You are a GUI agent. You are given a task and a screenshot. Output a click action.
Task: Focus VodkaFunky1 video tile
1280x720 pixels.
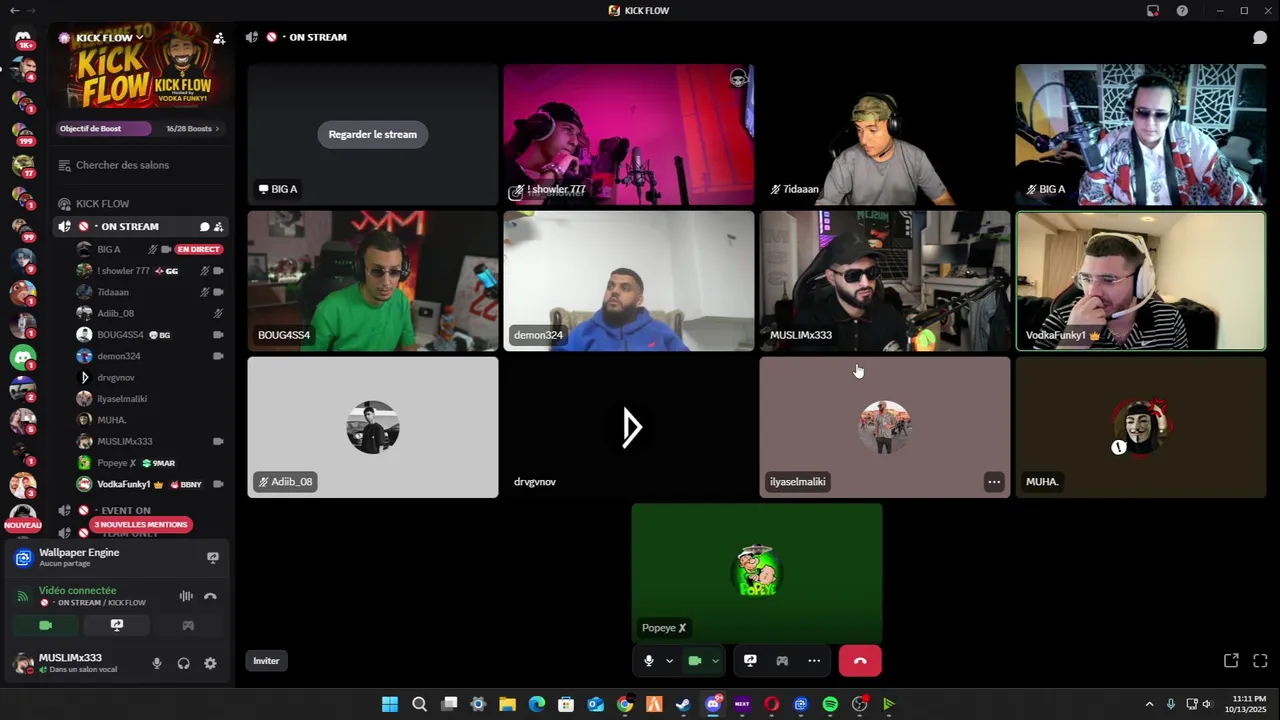[x=1141, y=281]
